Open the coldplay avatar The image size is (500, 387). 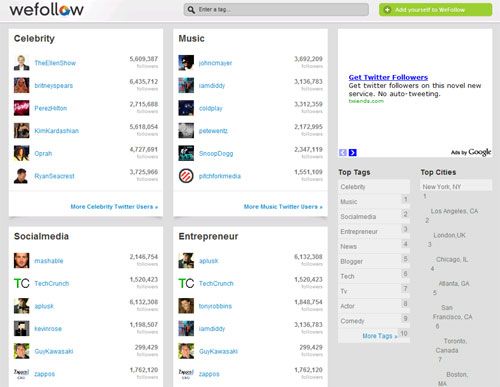(186, 108)
